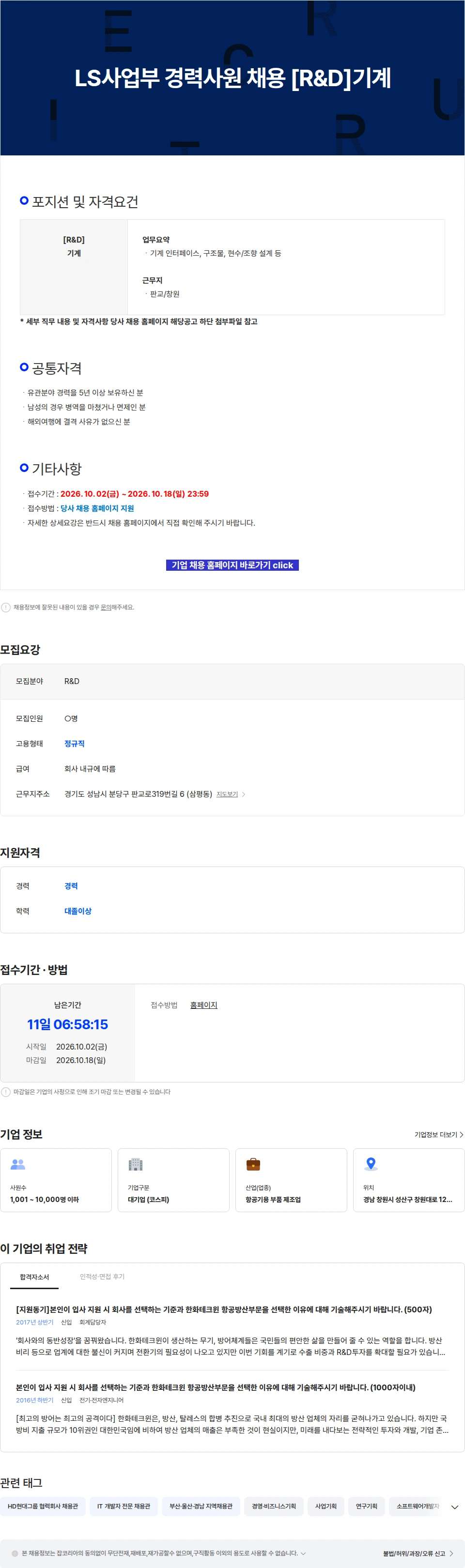Click 경남 창원시 성산구 location card
Viewport: 465px width, 1568px height.
409,1180
